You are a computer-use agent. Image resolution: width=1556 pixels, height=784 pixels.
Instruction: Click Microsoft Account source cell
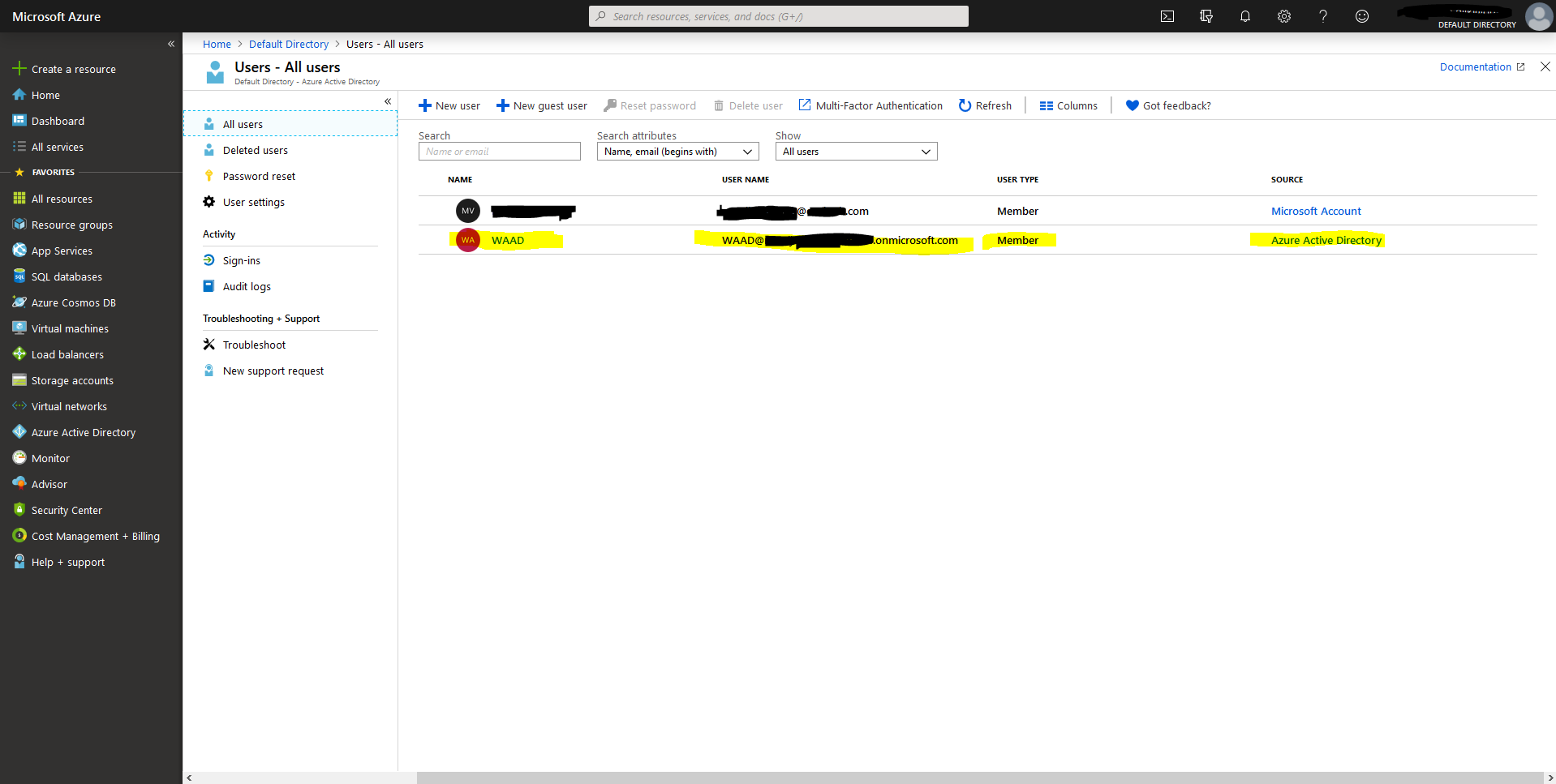[1316, 211]
